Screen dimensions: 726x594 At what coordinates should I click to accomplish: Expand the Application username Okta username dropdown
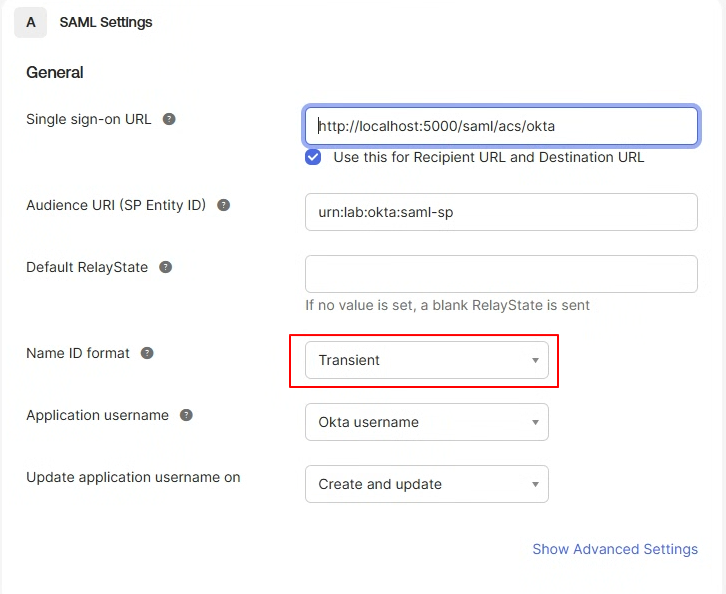coord(427,422)
